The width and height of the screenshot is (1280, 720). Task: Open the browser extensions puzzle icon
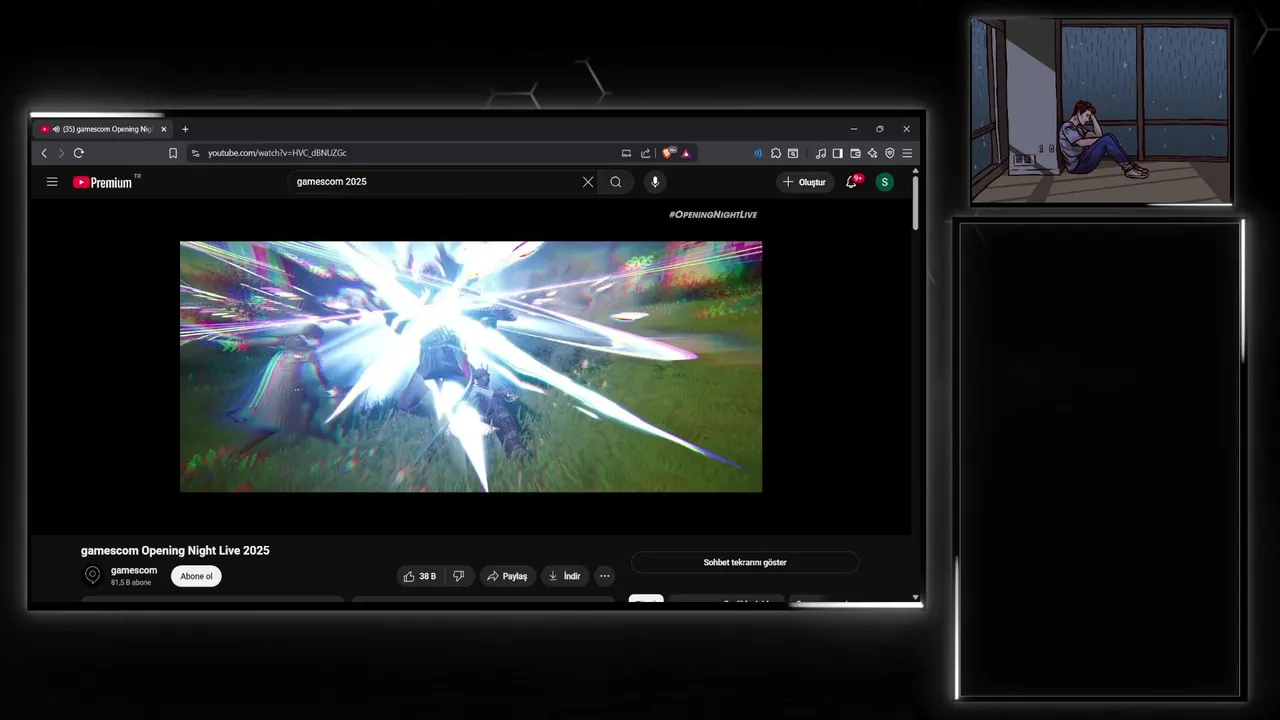pos(775,153)
